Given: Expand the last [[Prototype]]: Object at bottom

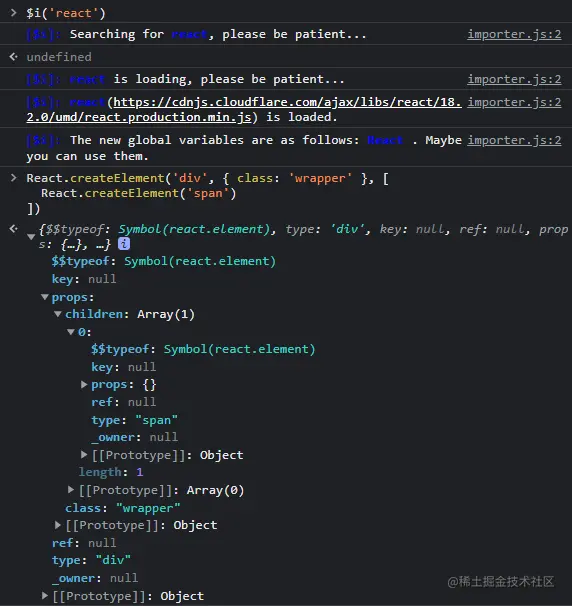Looking at the screenshot, I should 45,596.
